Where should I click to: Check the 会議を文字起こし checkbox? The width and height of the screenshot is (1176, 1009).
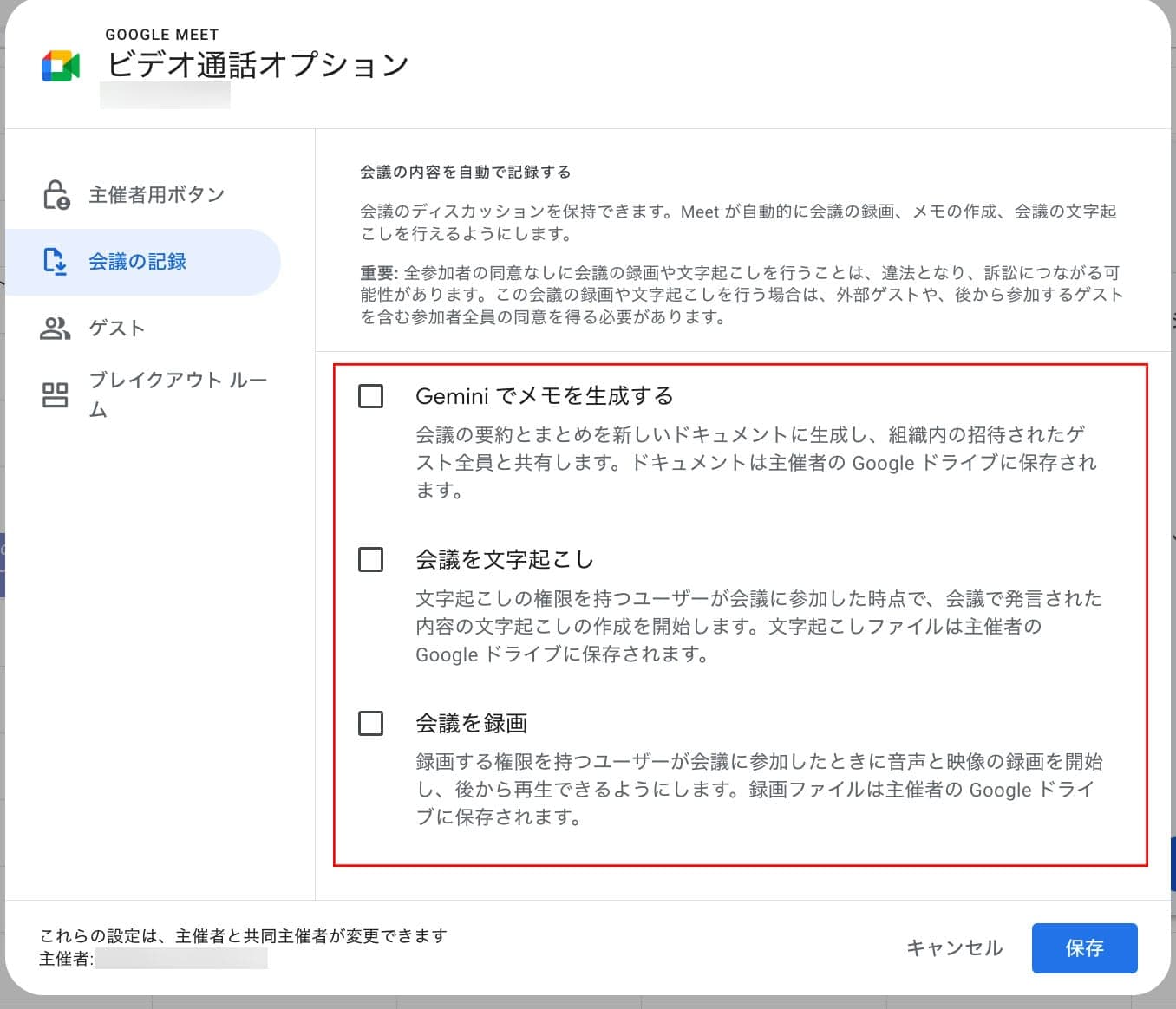371,559
